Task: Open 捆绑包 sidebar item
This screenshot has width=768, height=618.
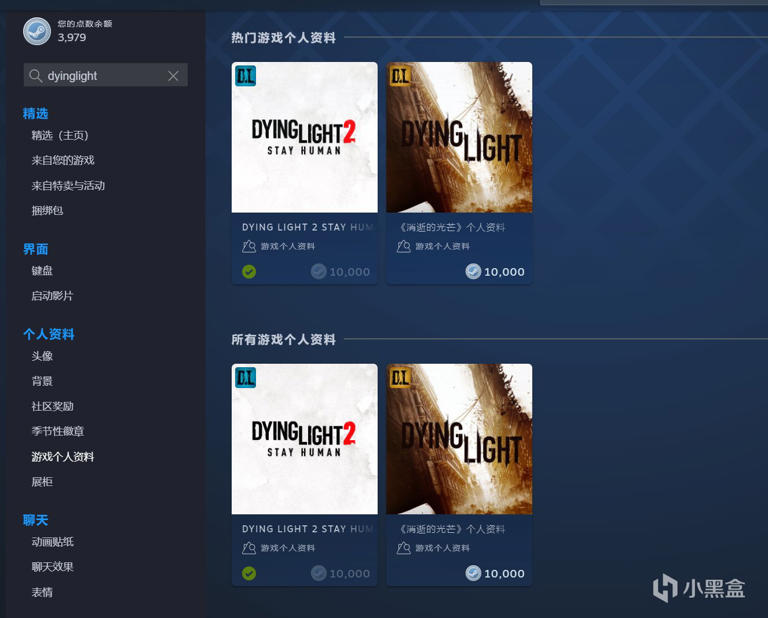Action: (48, 211)
